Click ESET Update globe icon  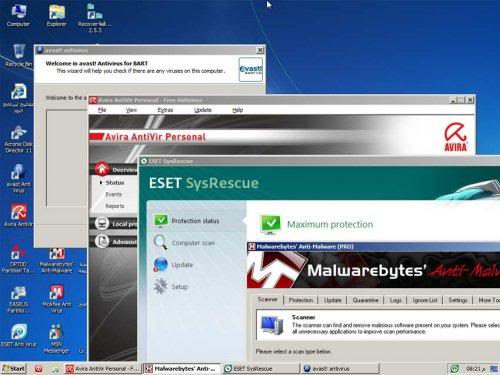click(x=160, y=264)
